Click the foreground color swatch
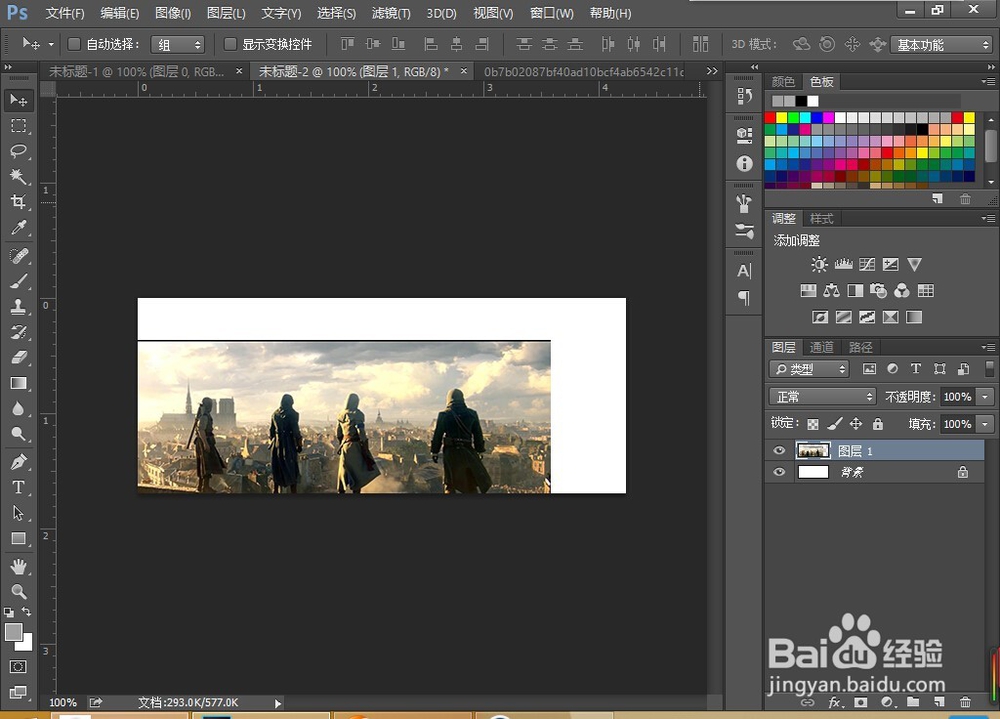The height and width of the screenshot is (719, 1000). [13, 632]
